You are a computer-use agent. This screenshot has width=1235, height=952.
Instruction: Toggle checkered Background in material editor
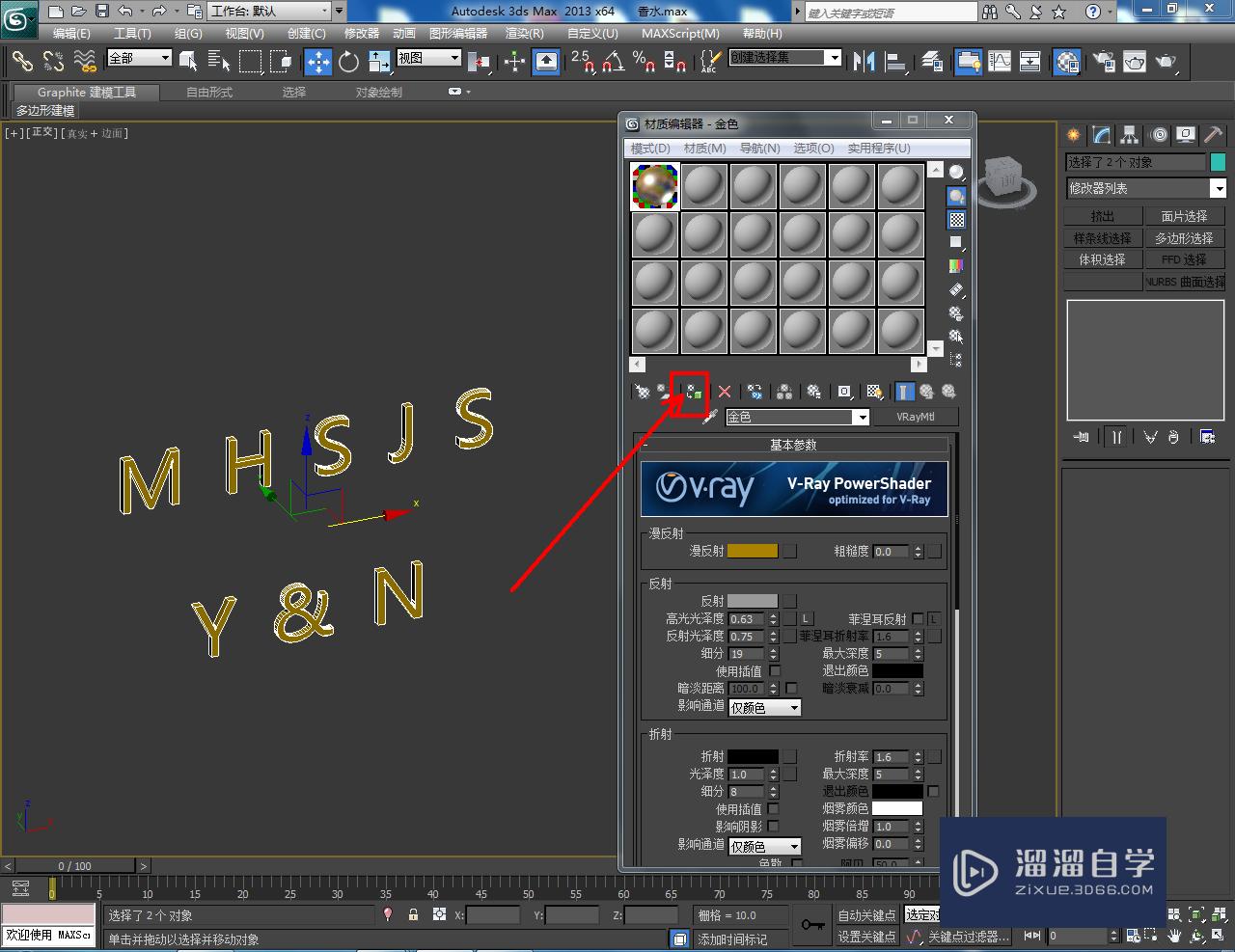click(x=956, y=220)
